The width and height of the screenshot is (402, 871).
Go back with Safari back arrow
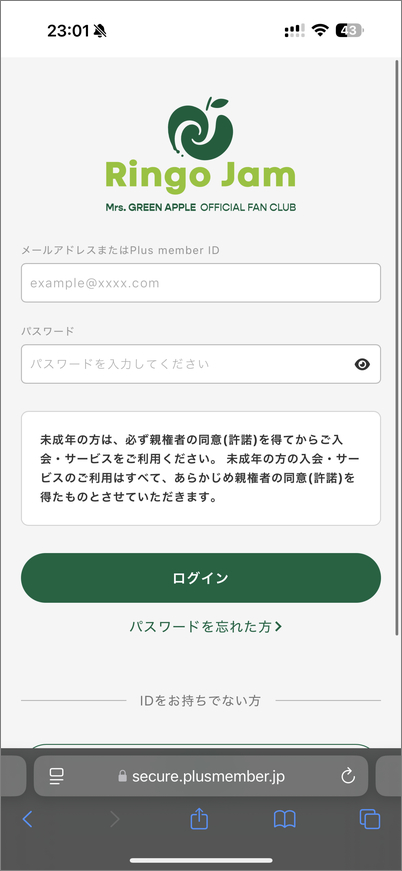pos(27,819)
